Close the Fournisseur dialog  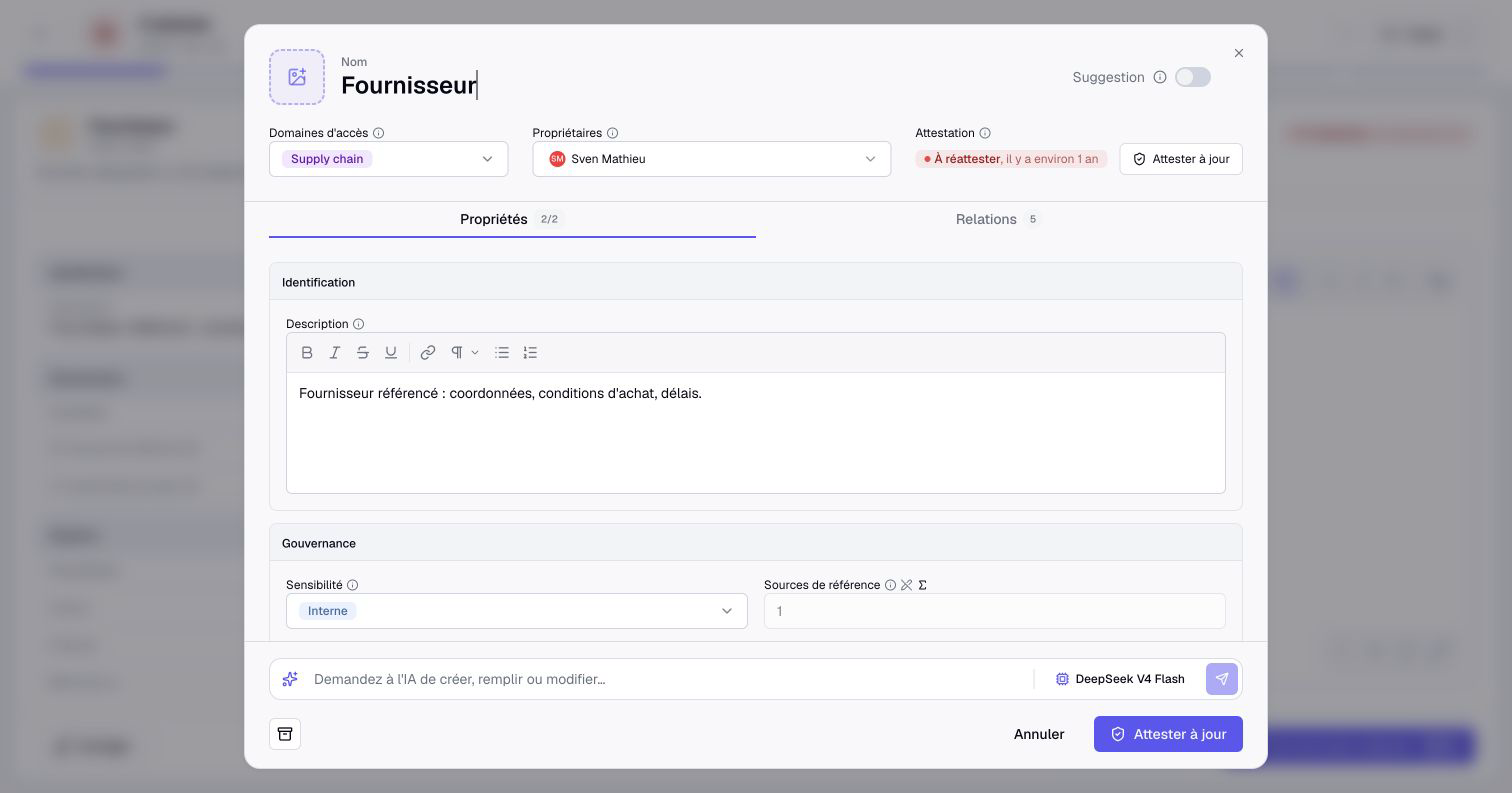1239,53
